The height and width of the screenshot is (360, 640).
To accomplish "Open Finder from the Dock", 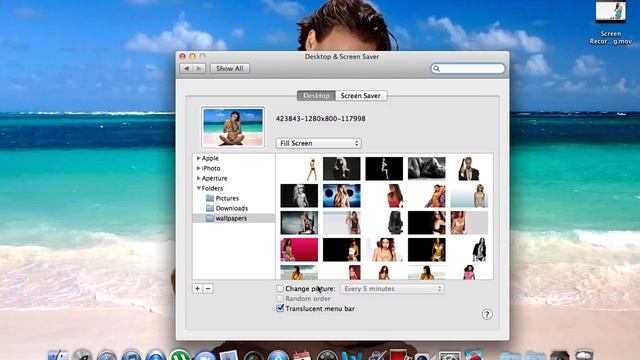I will click(x=58, y=355).
